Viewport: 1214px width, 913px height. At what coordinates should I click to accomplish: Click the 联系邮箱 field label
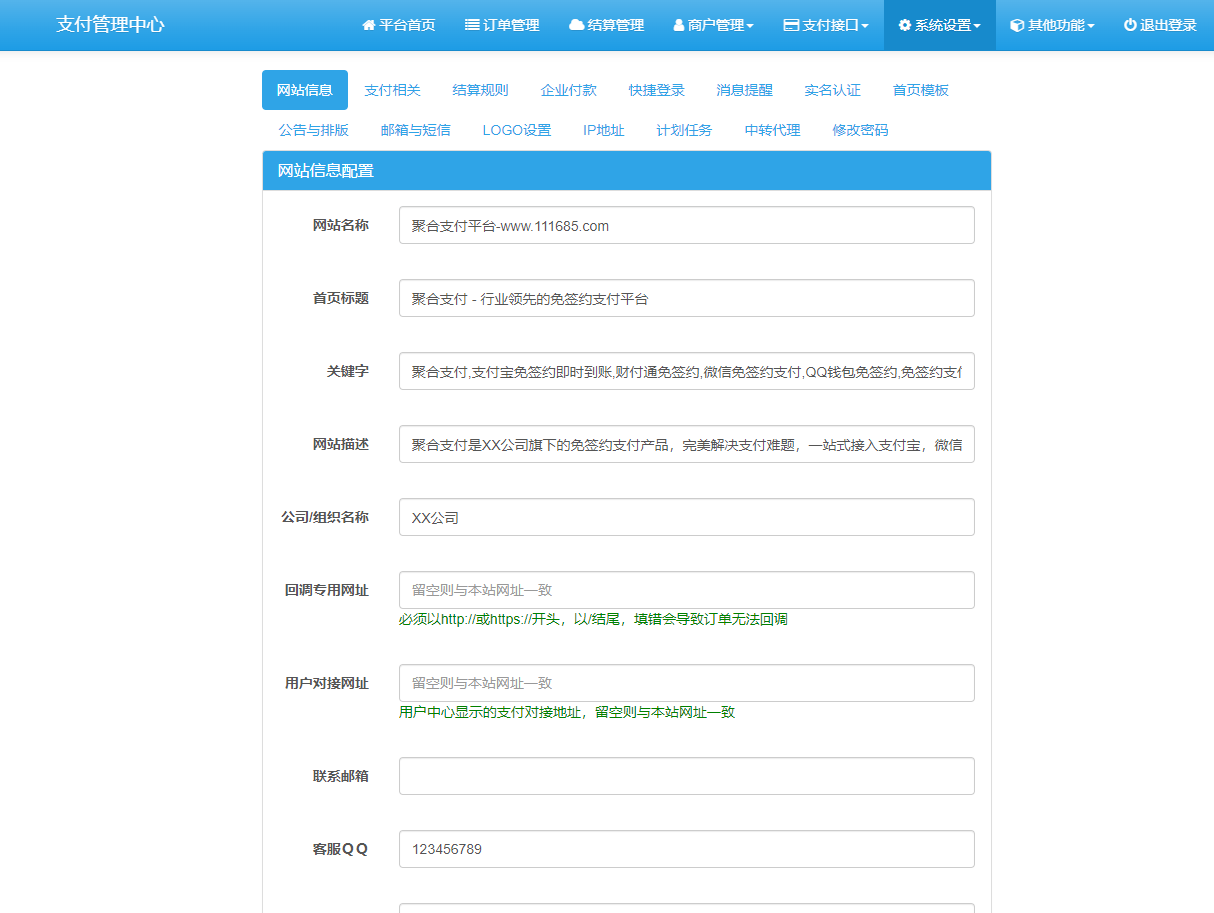coord(341,776)
